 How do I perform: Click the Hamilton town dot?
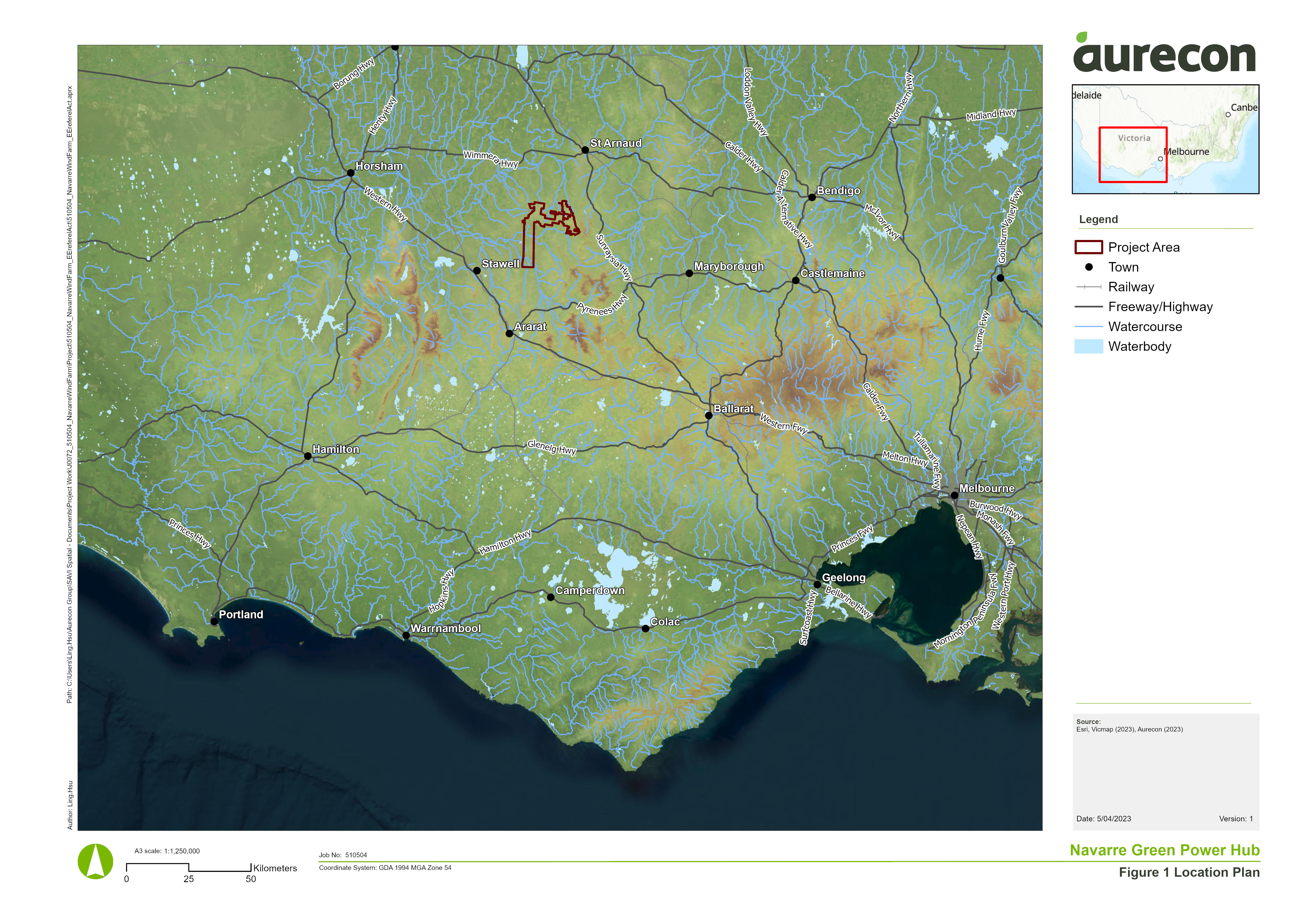click(307, 456)
